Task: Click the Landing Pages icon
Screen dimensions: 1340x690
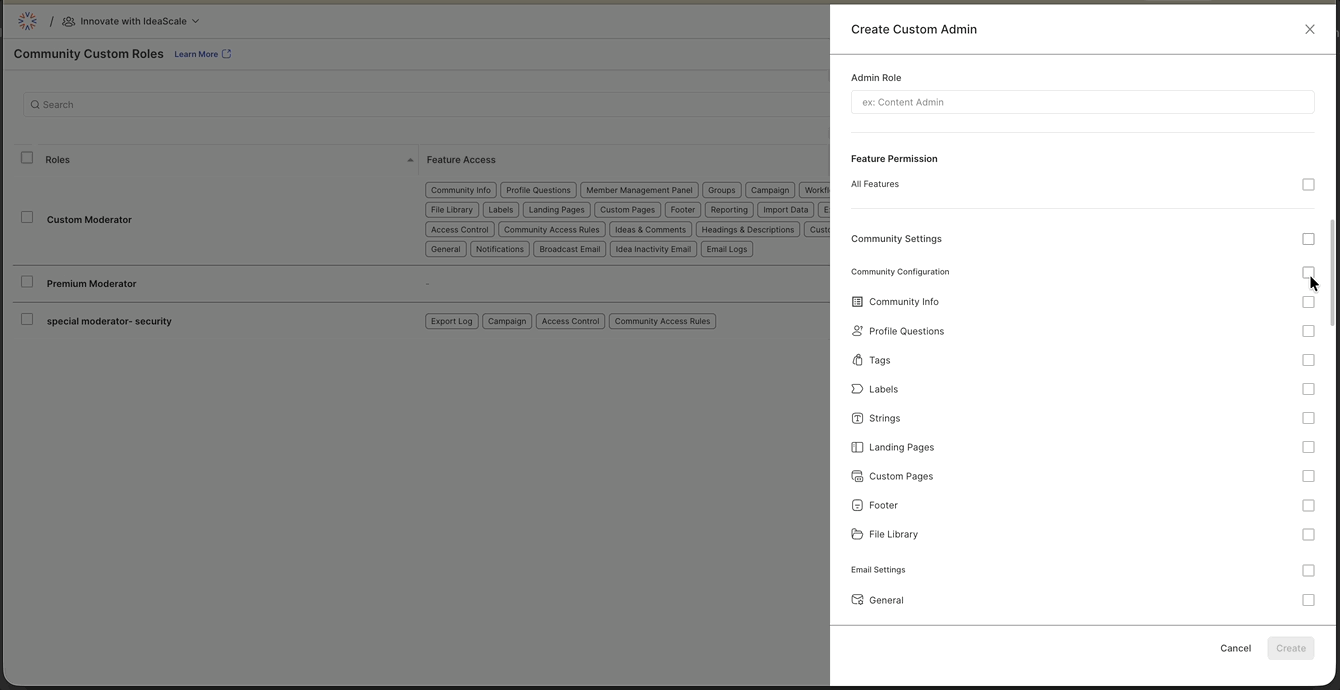Action: (857, 447)
